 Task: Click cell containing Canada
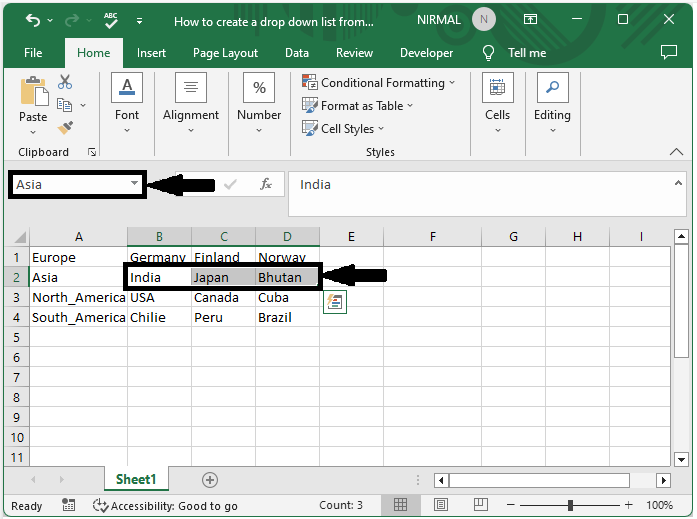[x=224, y=297]
